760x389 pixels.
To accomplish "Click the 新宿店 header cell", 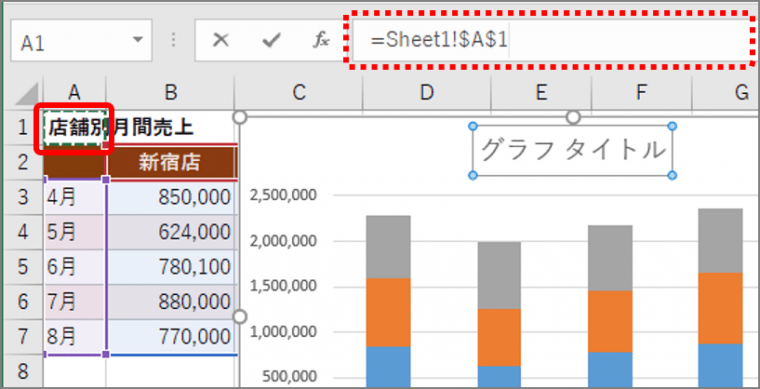I will tap(170, 163).
